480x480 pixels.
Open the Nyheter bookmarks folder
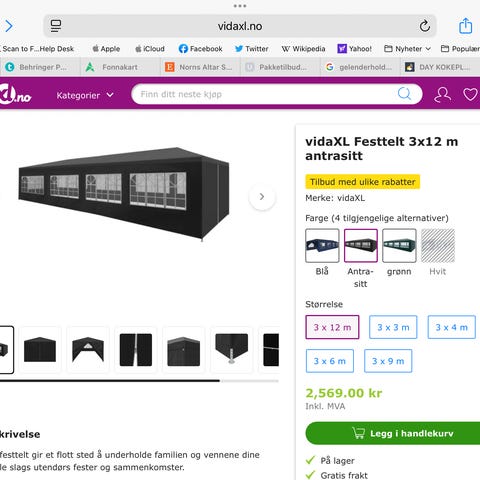(x=407, y=49)
